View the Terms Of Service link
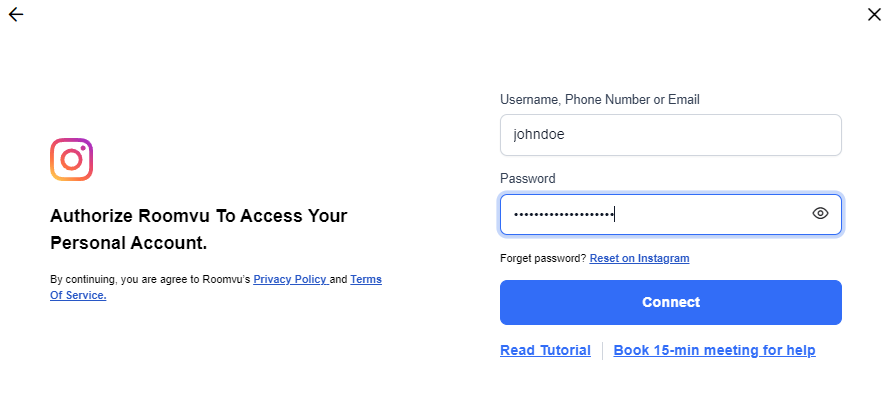887x407 pixels. click(365, 280)
